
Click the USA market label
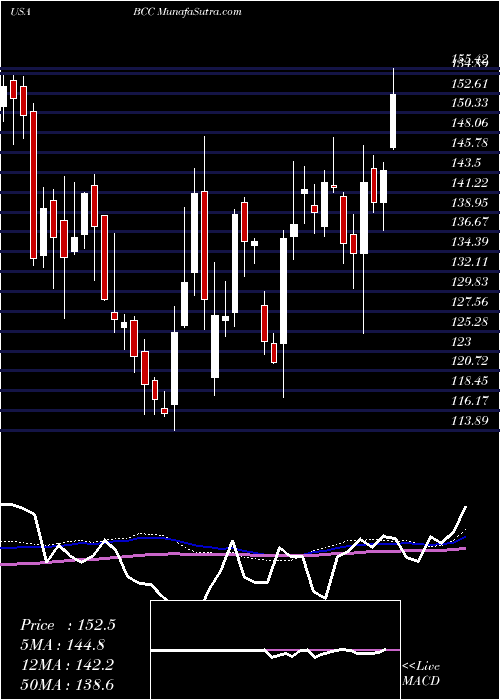click(20, 12)
